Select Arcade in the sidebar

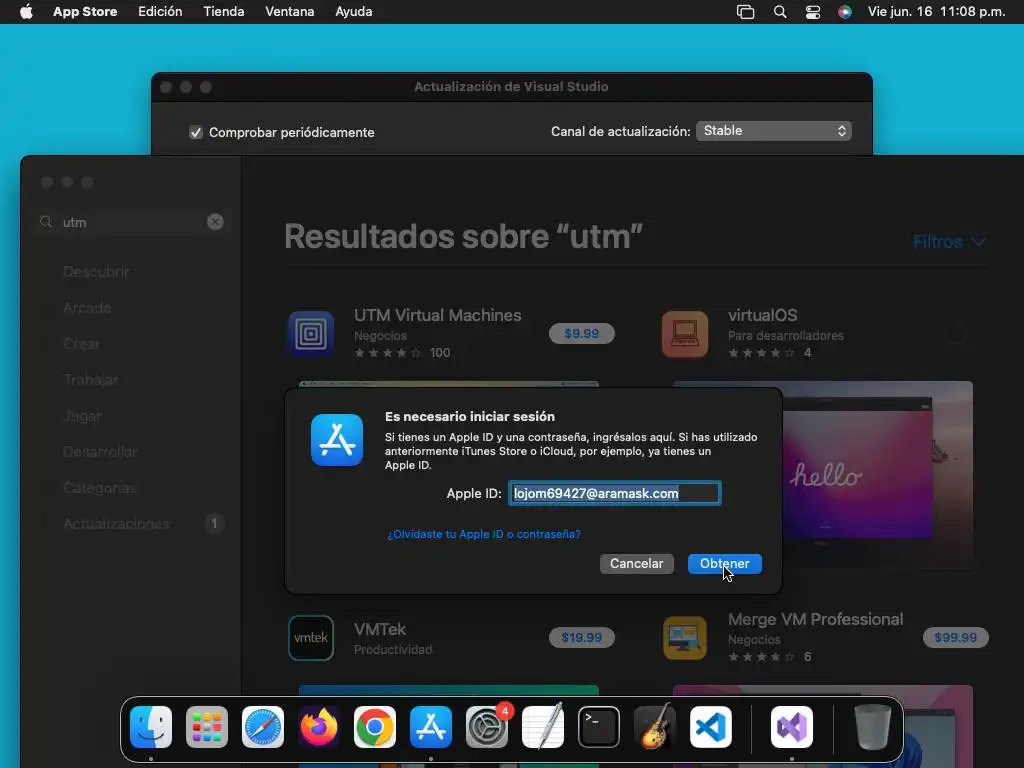[87, 308]
